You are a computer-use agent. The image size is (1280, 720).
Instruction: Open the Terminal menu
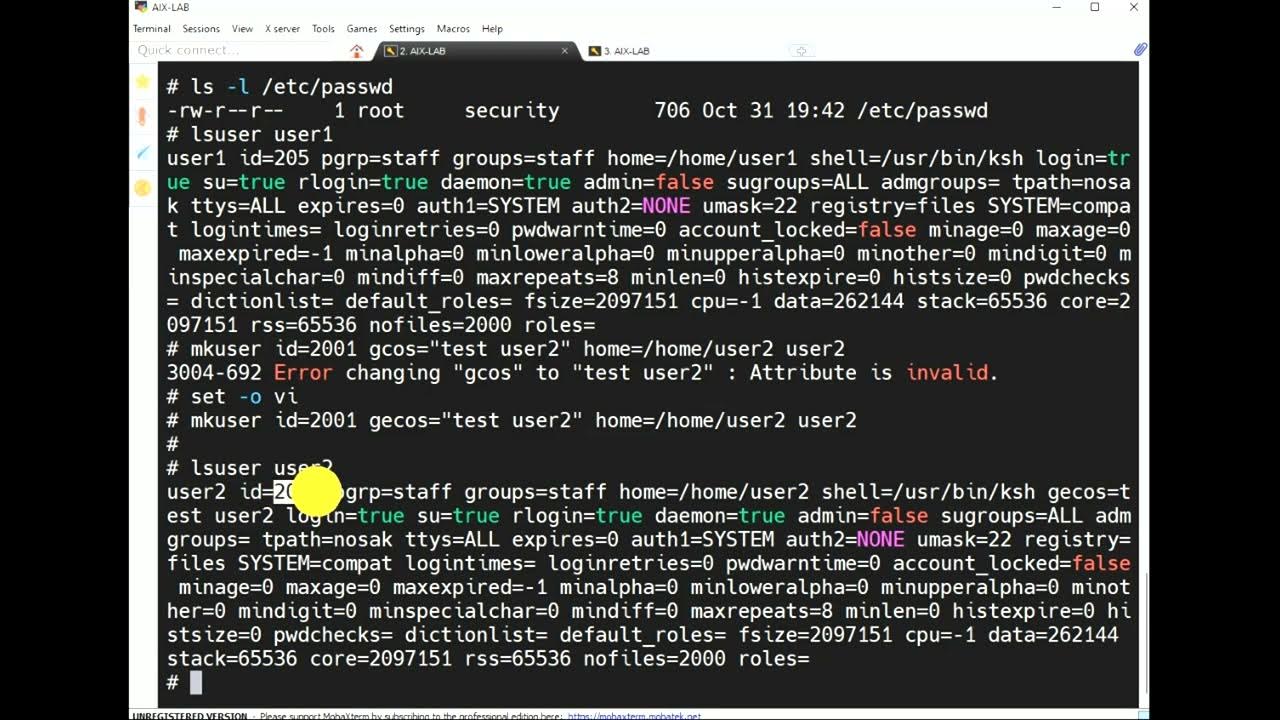[152, 29]
